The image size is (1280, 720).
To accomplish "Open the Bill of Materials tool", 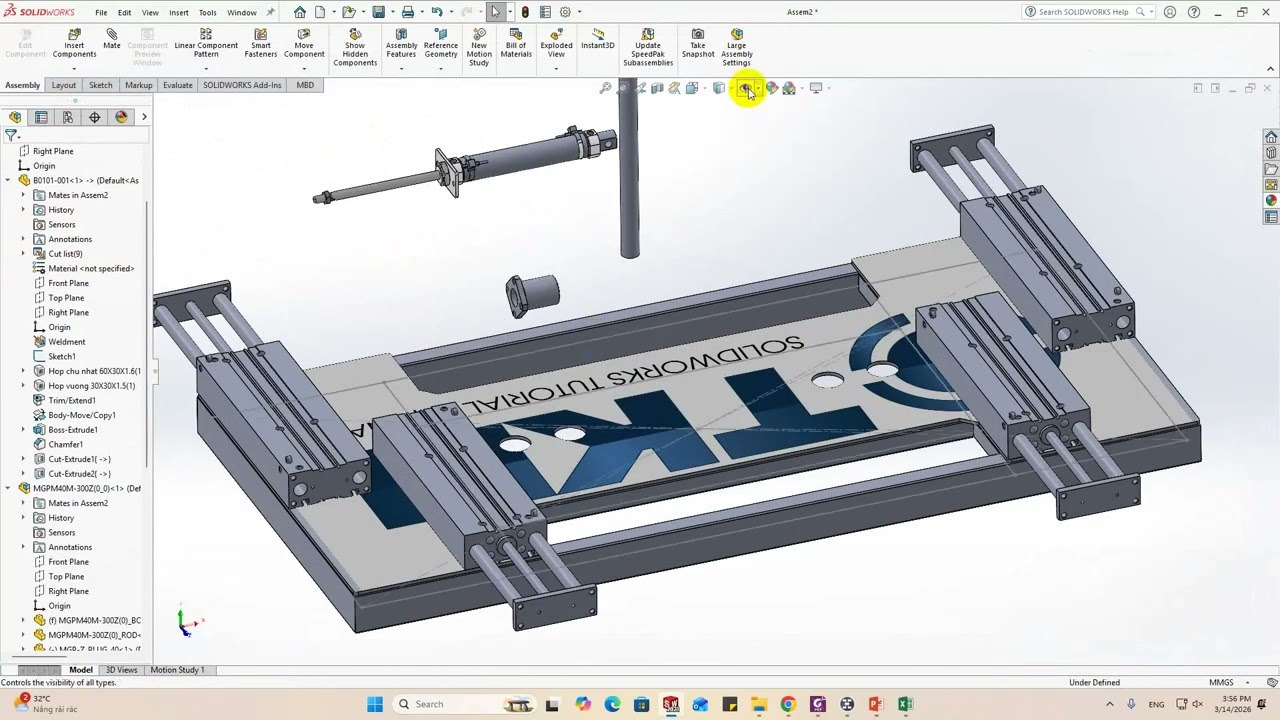I will pyautogui.click(x=516, y=43).
